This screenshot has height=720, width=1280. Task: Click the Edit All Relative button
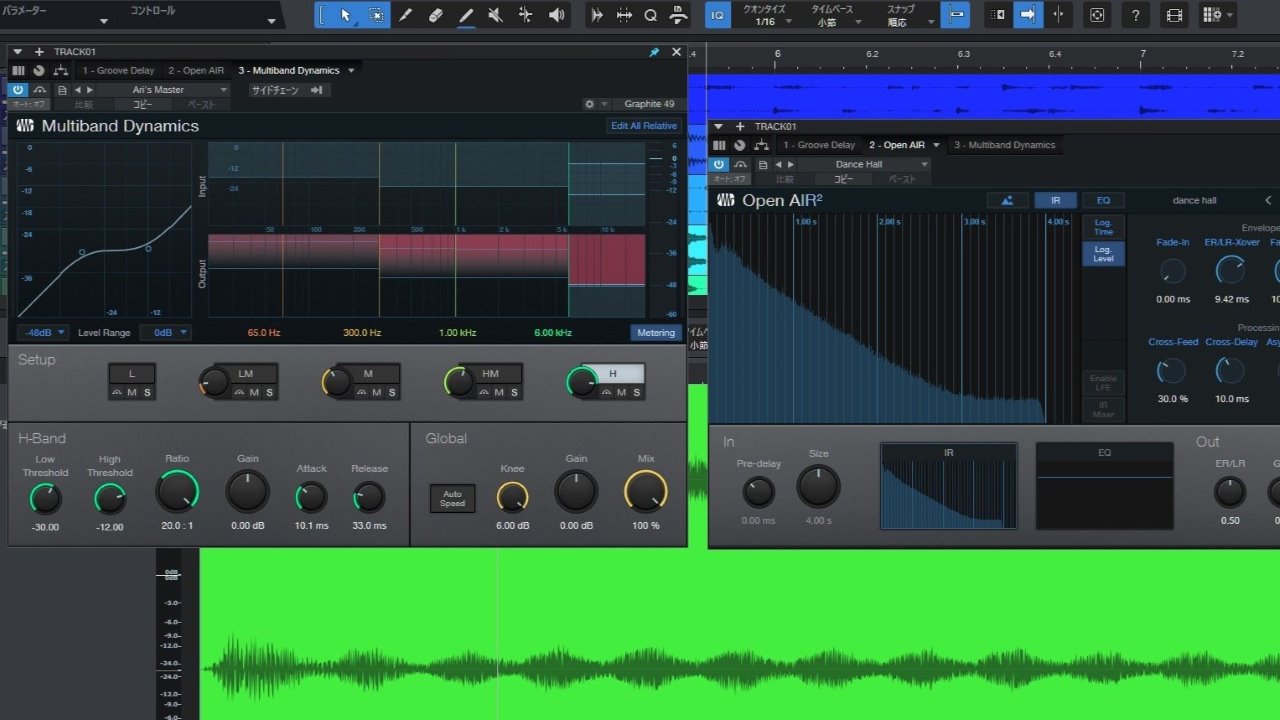644,126
